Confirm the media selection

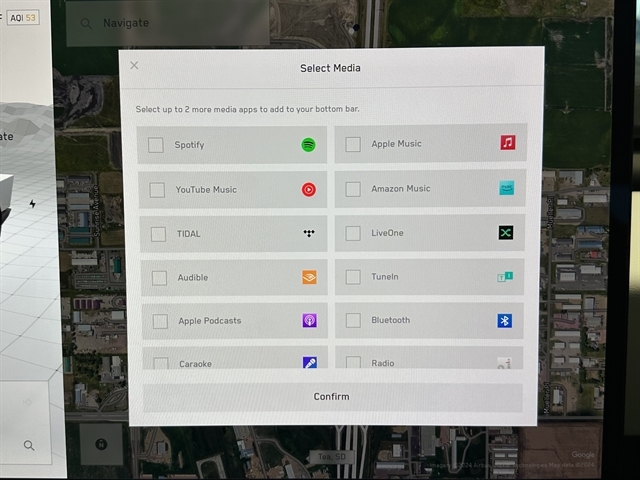coord(332,397)
